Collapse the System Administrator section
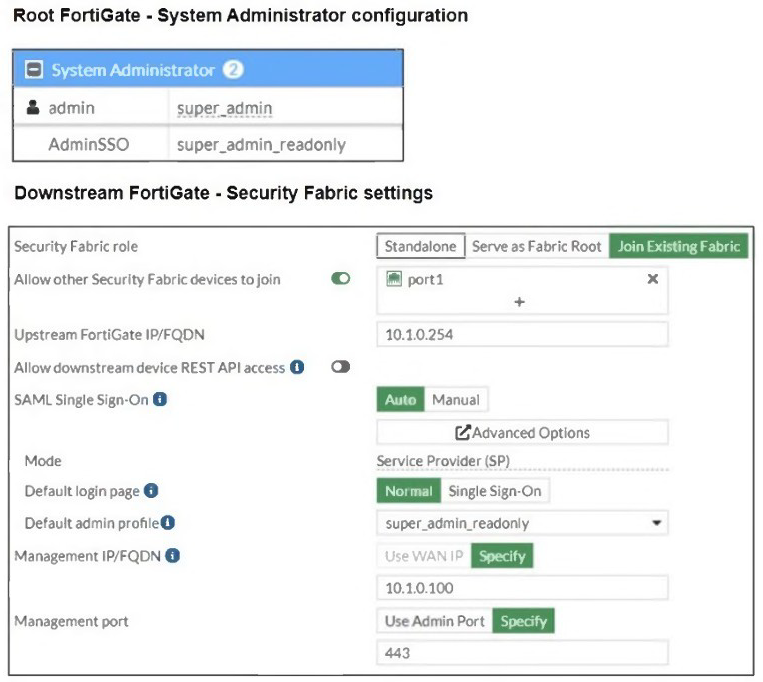The width and height of the screenshot is (763, 682). click(32, 70)
